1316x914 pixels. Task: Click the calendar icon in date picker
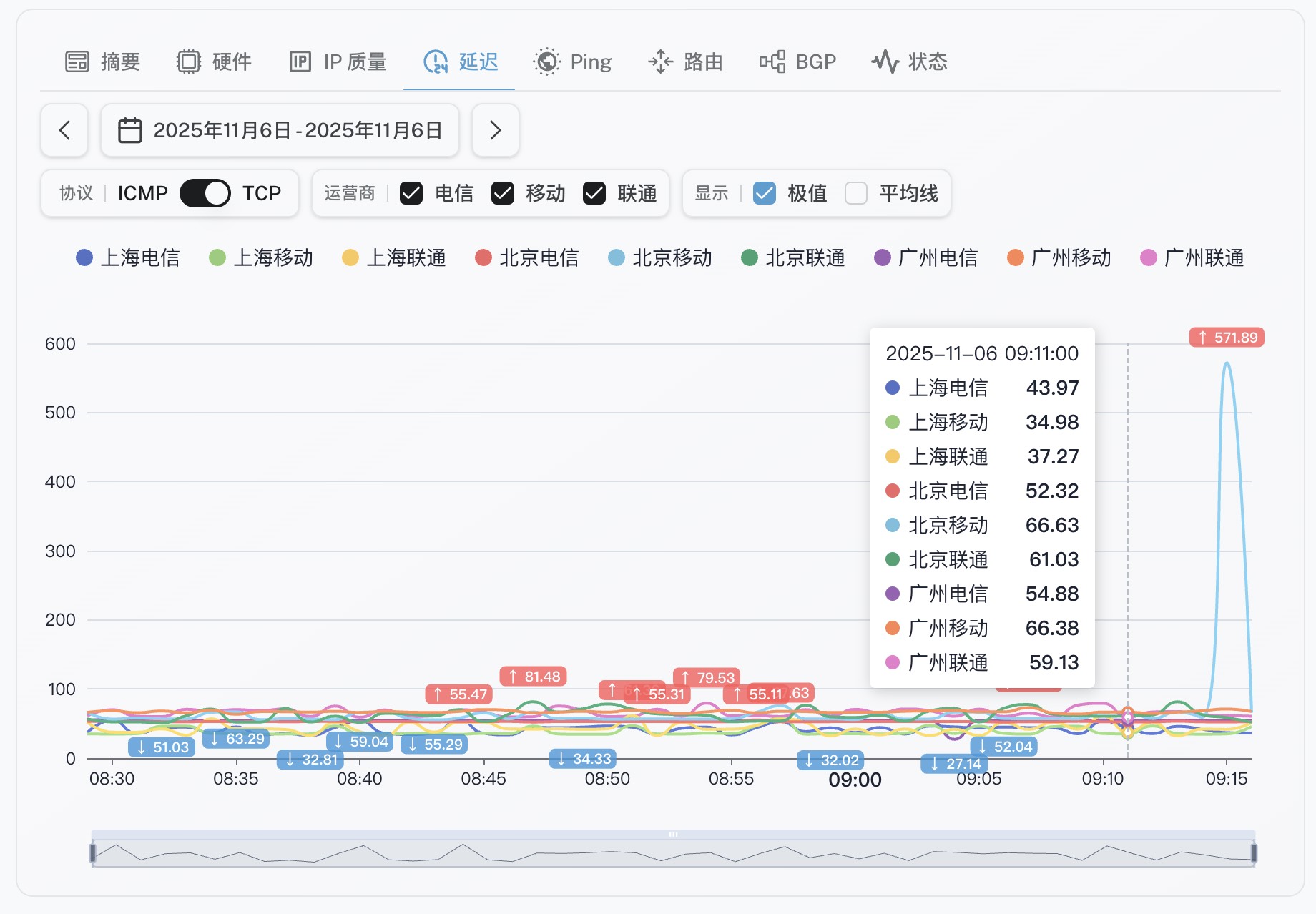click(x=129, y=131)
